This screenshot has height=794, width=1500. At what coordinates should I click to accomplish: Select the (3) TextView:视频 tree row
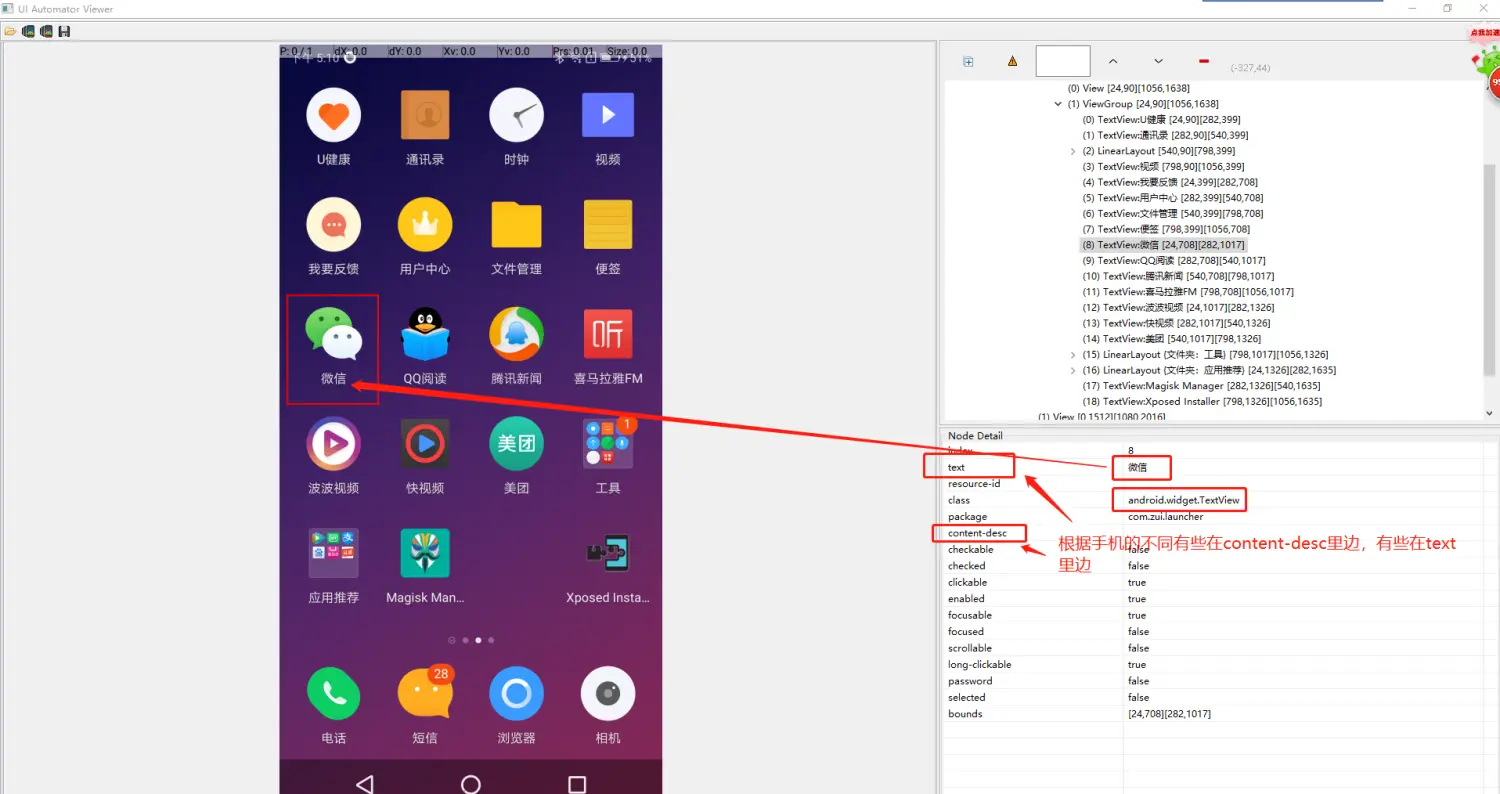pyautogui.click(x=1163, y=167)
